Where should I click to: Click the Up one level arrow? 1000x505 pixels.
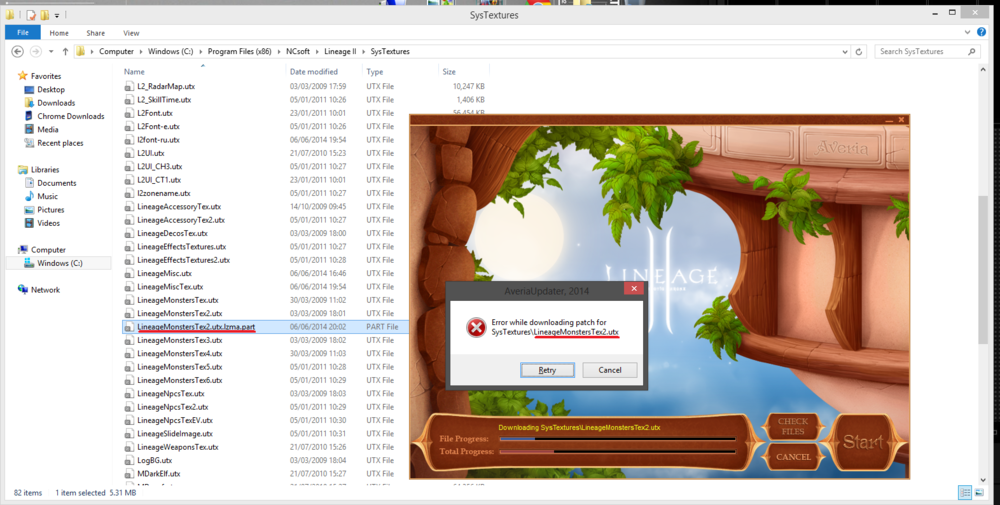click(x=66, y=51)
